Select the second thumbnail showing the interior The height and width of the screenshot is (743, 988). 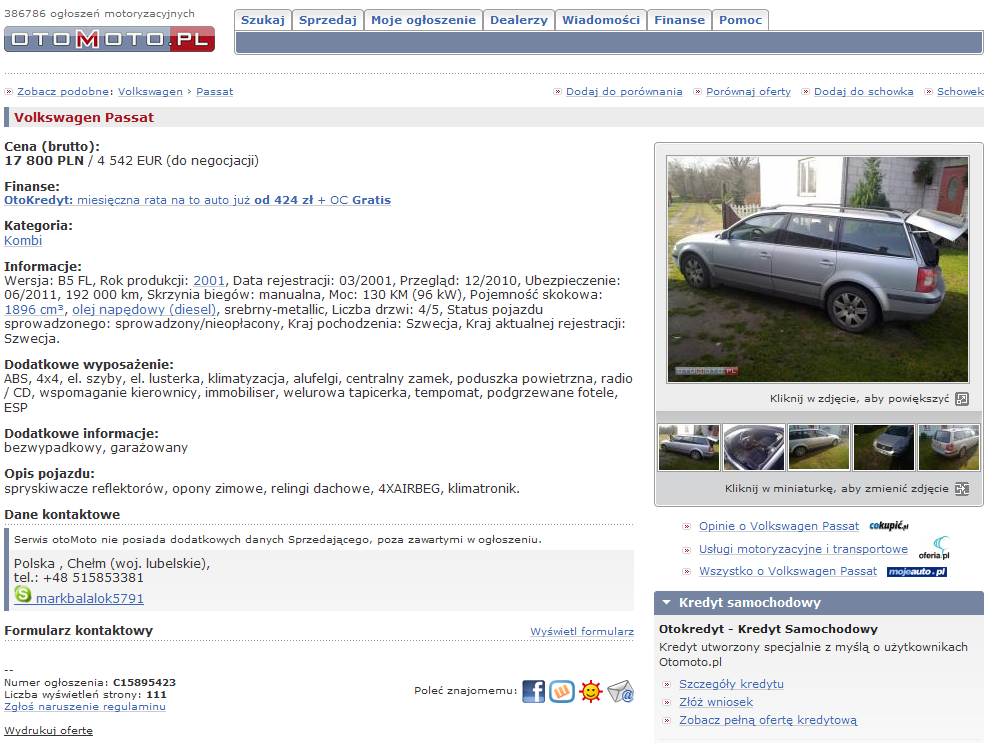tap(754, 447)
